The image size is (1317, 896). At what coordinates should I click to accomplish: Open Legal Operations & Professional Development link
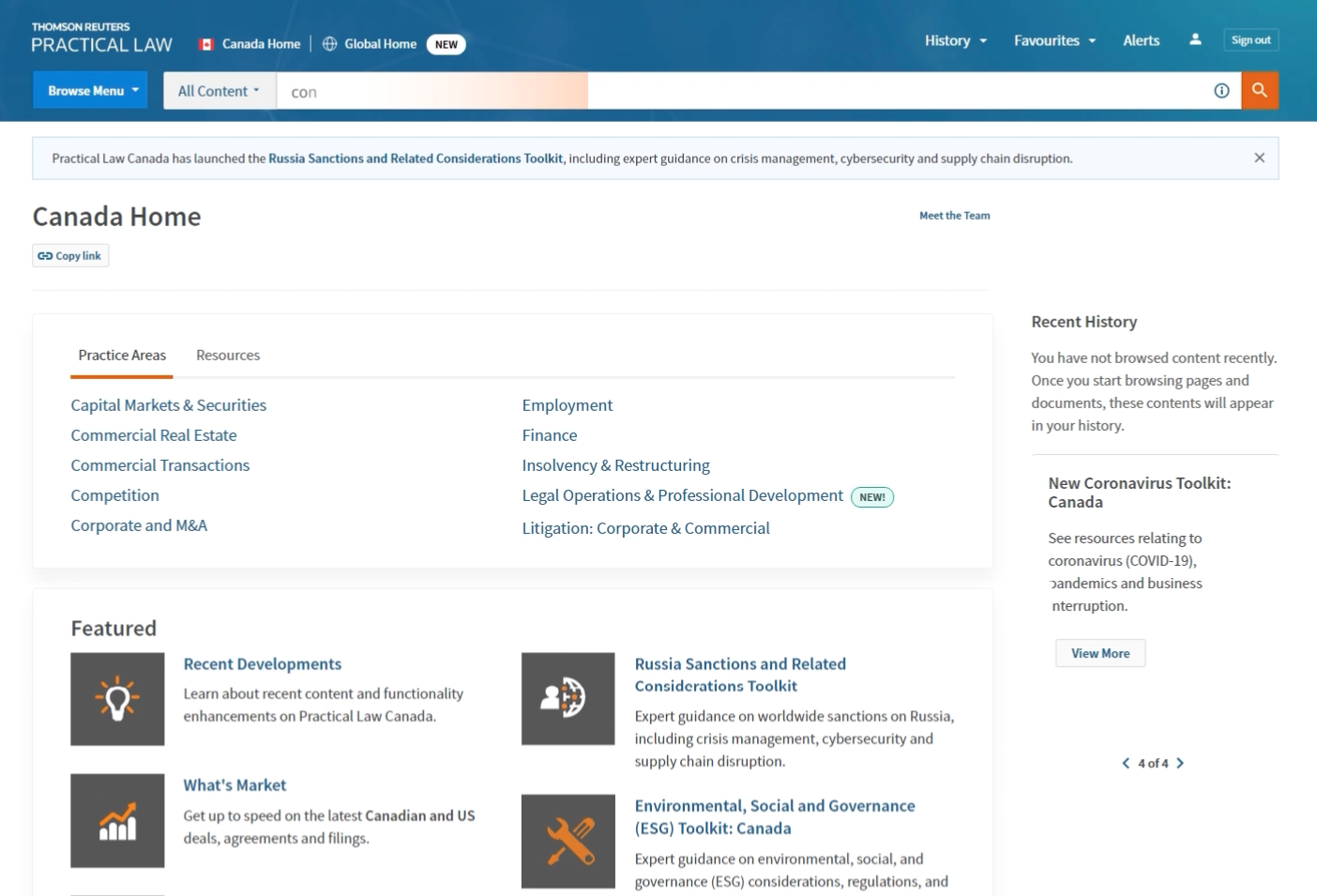click(683, 495)
